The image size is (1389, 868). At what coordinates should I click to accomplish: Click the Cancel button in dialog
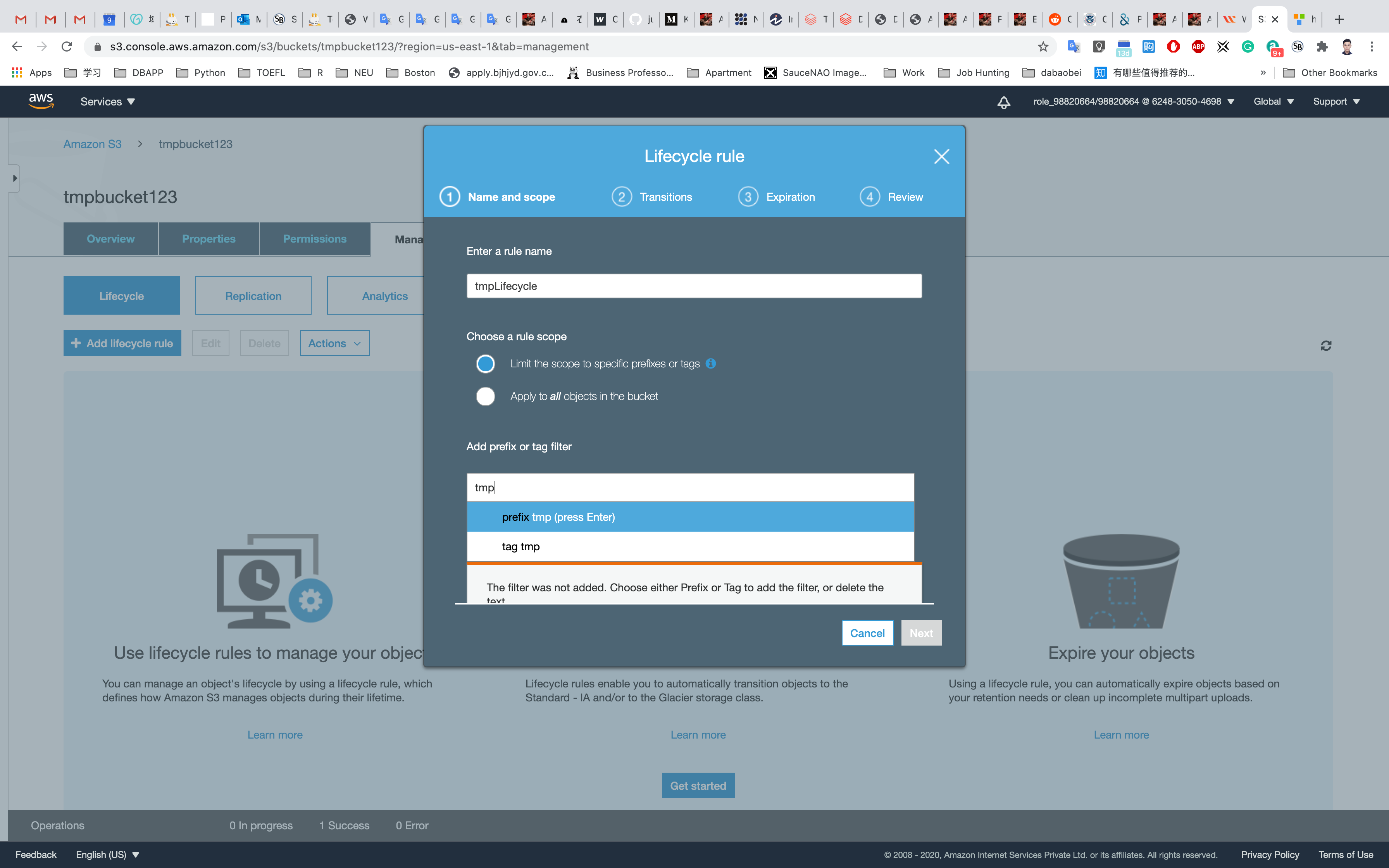tap(867, 633)
